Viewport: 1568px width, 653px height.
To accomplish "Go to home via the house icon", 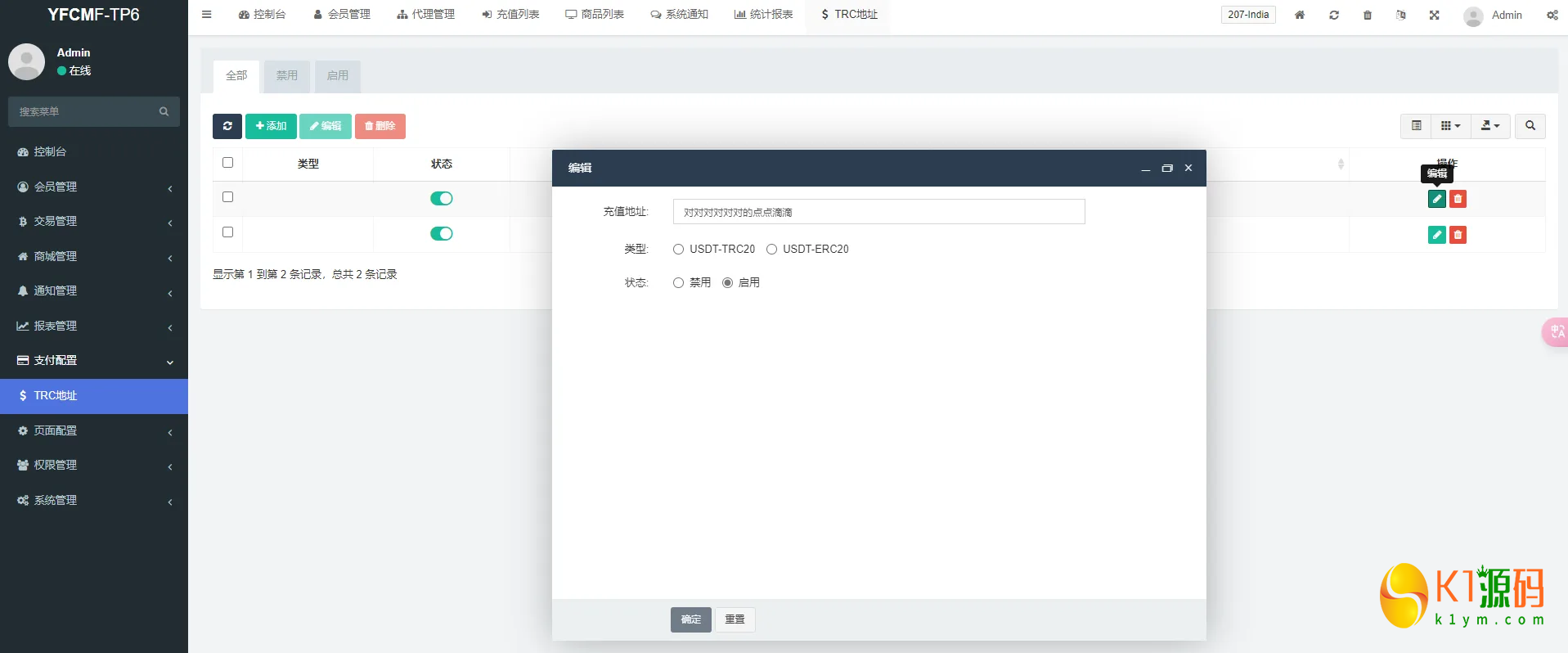I will tap(1300, 16).
